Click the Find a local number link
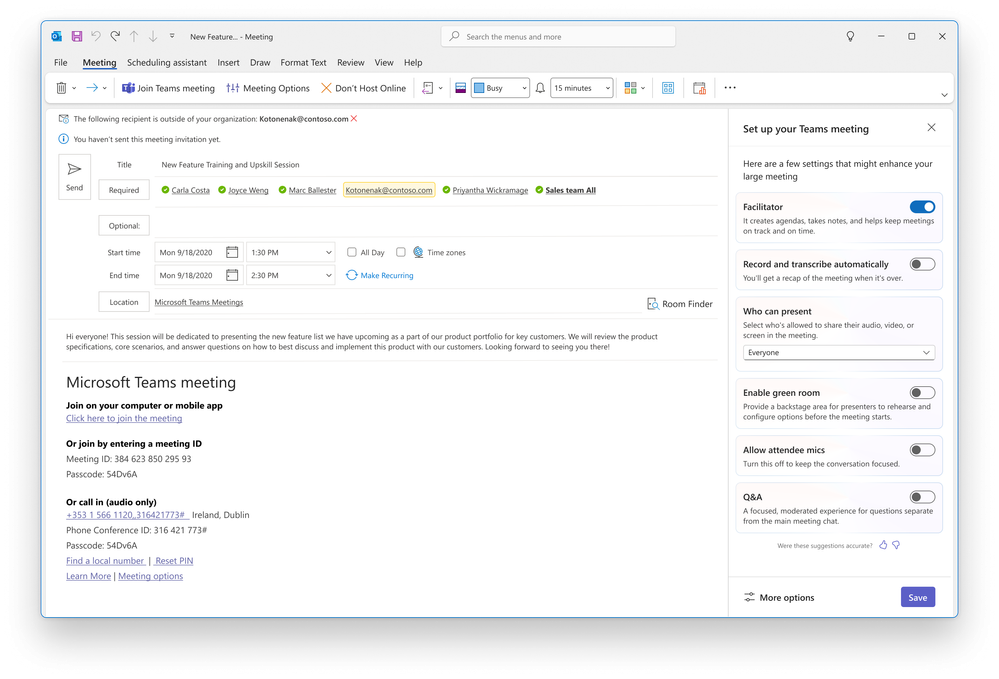Image resolution: width=999 pixels, height=679 pixels. pyautogui.click(x=105, y=561)
